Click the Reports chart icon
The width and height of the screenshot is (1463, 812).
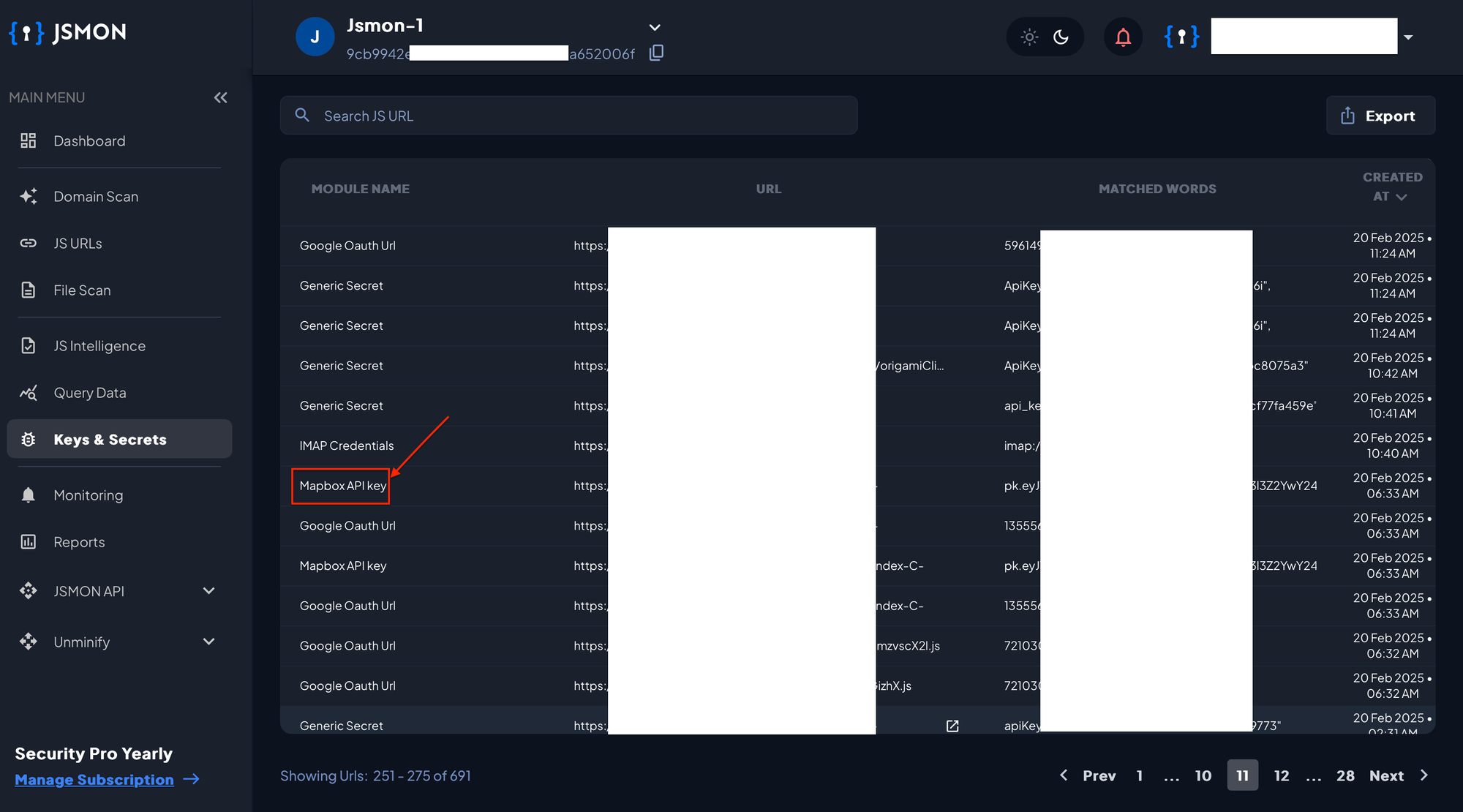pos(28,541)
